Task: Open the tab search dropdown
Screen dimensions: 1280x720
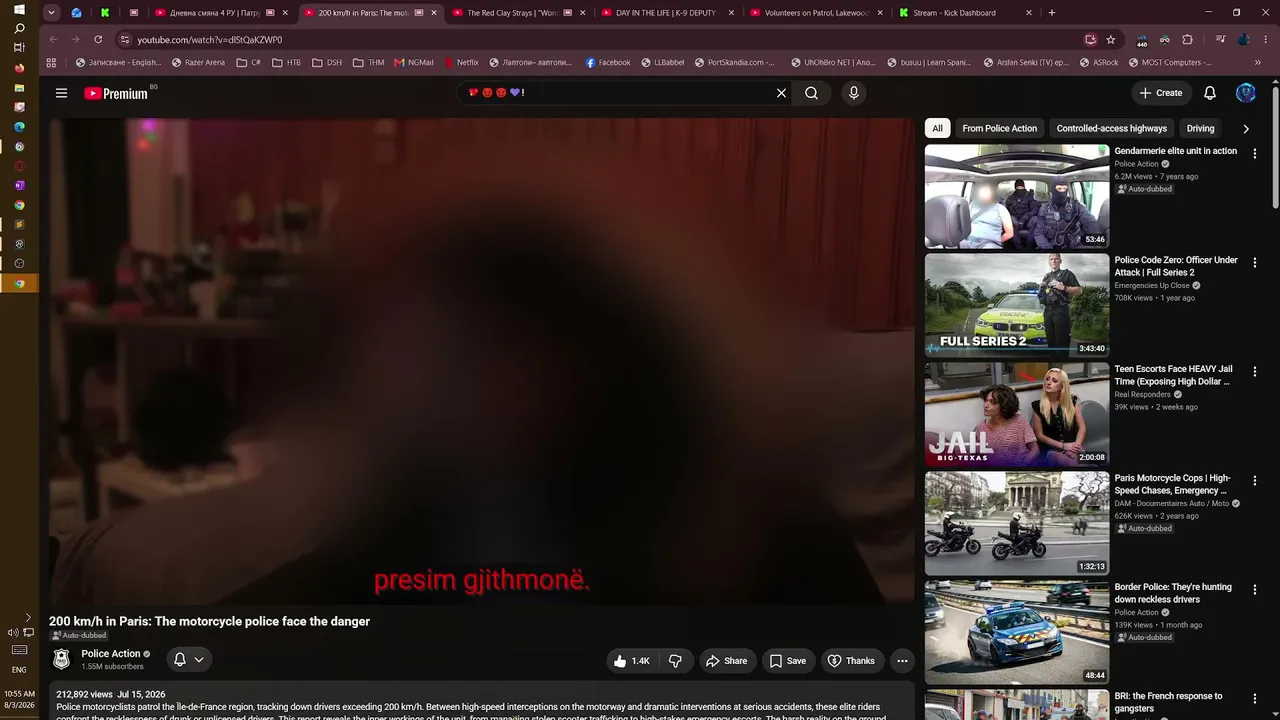Action: tap(51, 13)
